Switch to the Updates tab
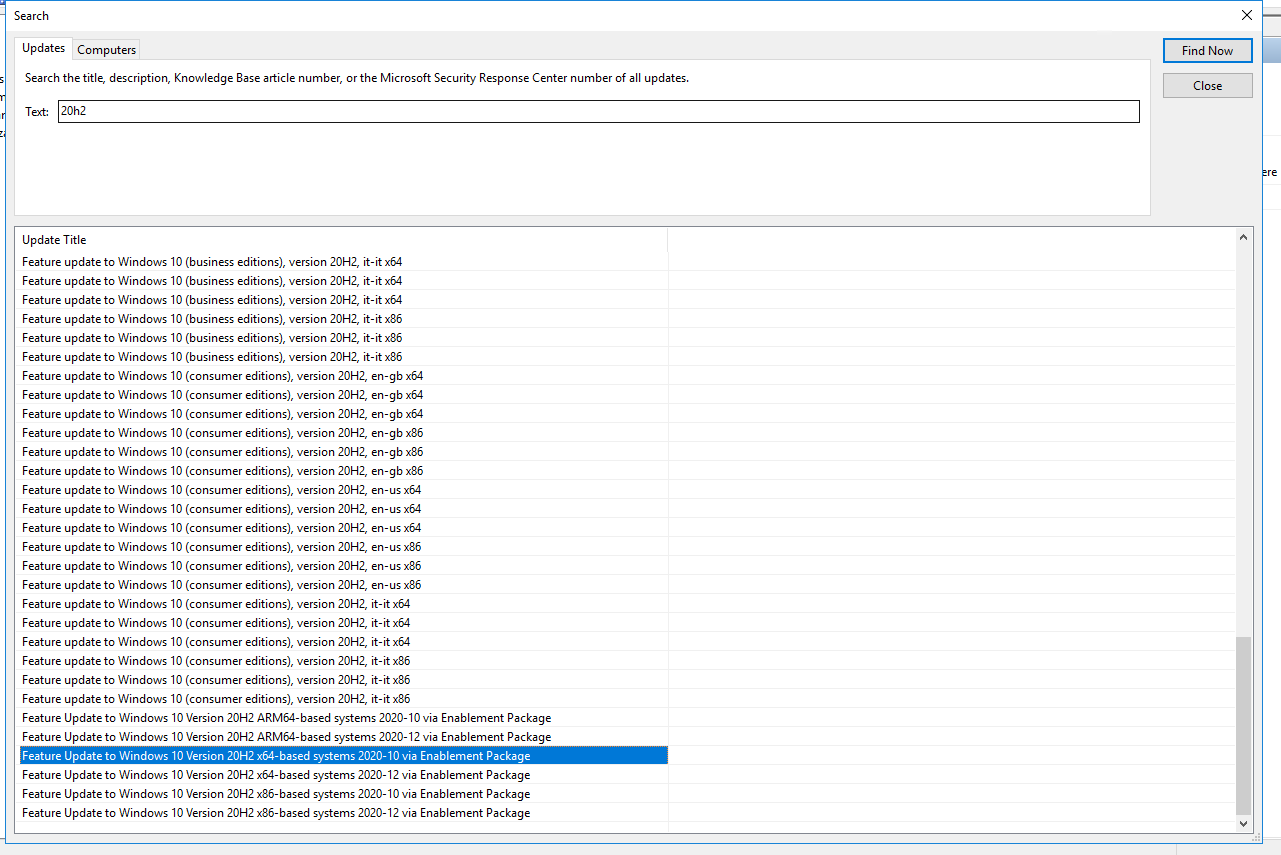 point(43,48)
